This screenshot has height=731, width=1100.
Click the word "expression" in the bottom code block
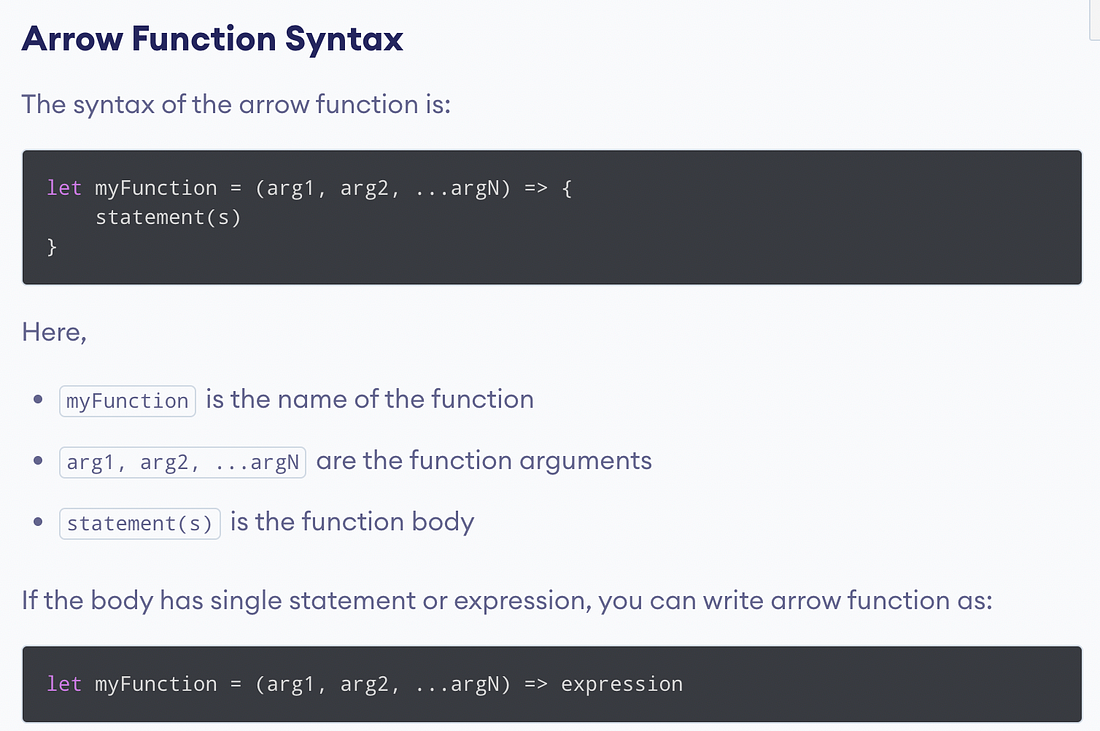point(621,684)
